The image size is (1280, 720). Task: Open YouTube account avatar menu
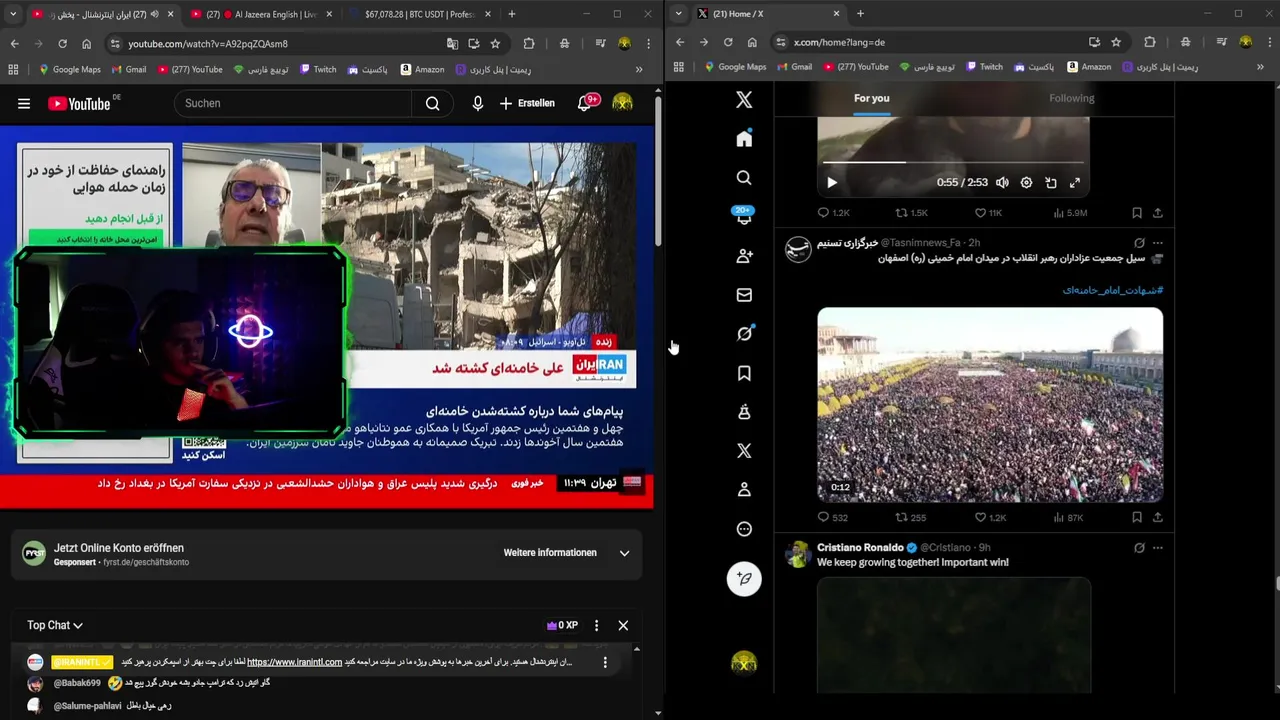[x=622, y=103]
